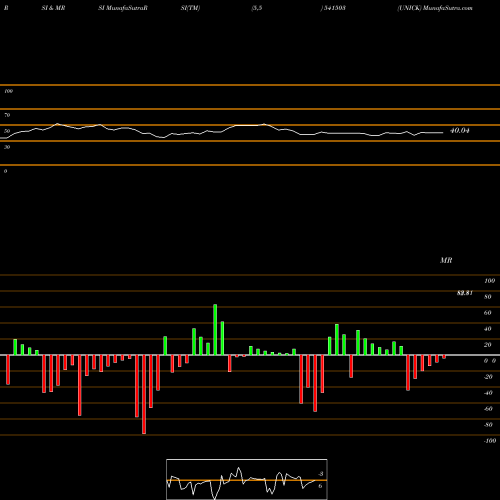Click the -100 label on the MR axis
Screen dimensions: 500x500
coord(490,441)
